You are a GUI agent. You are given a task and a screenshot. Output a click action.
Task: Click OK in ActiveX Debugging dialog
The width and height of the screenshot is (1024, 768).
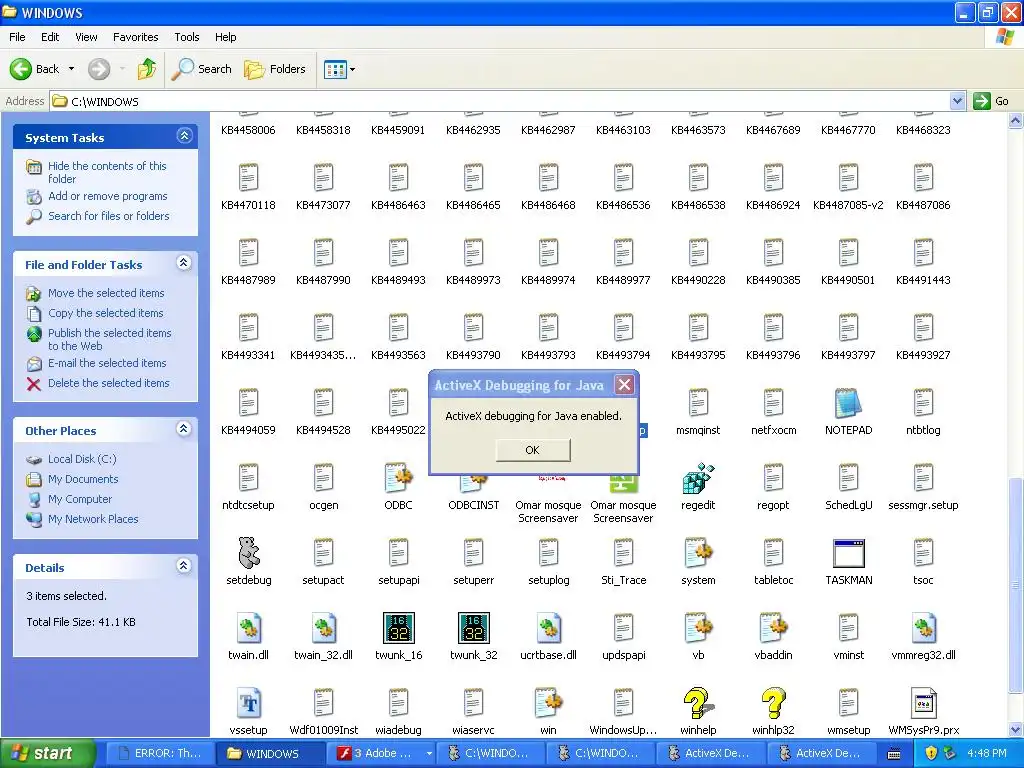pyautogui.click(x=533, y=450)
